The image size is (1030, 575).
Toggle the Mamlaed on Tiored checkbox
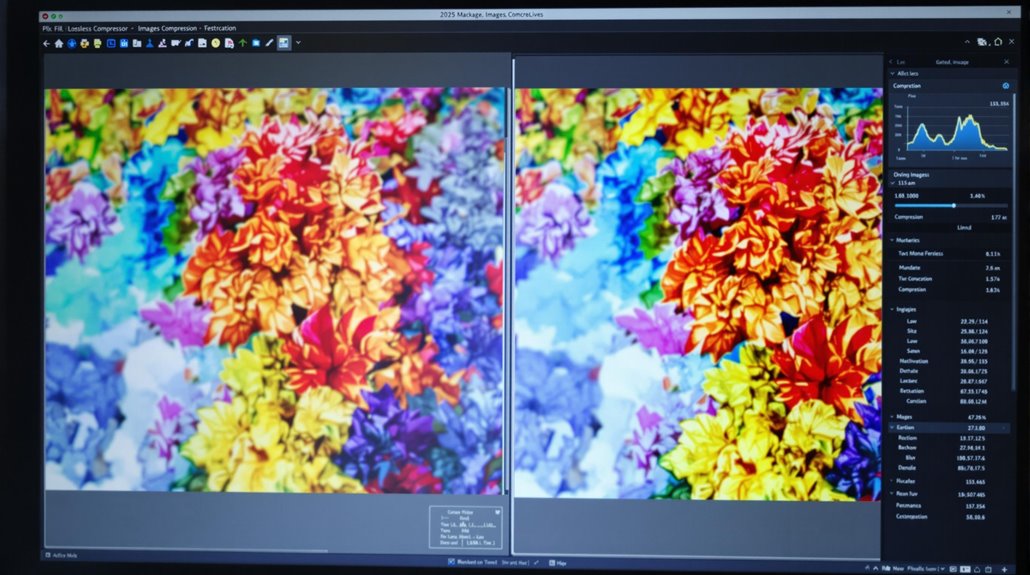click(451, 562)
